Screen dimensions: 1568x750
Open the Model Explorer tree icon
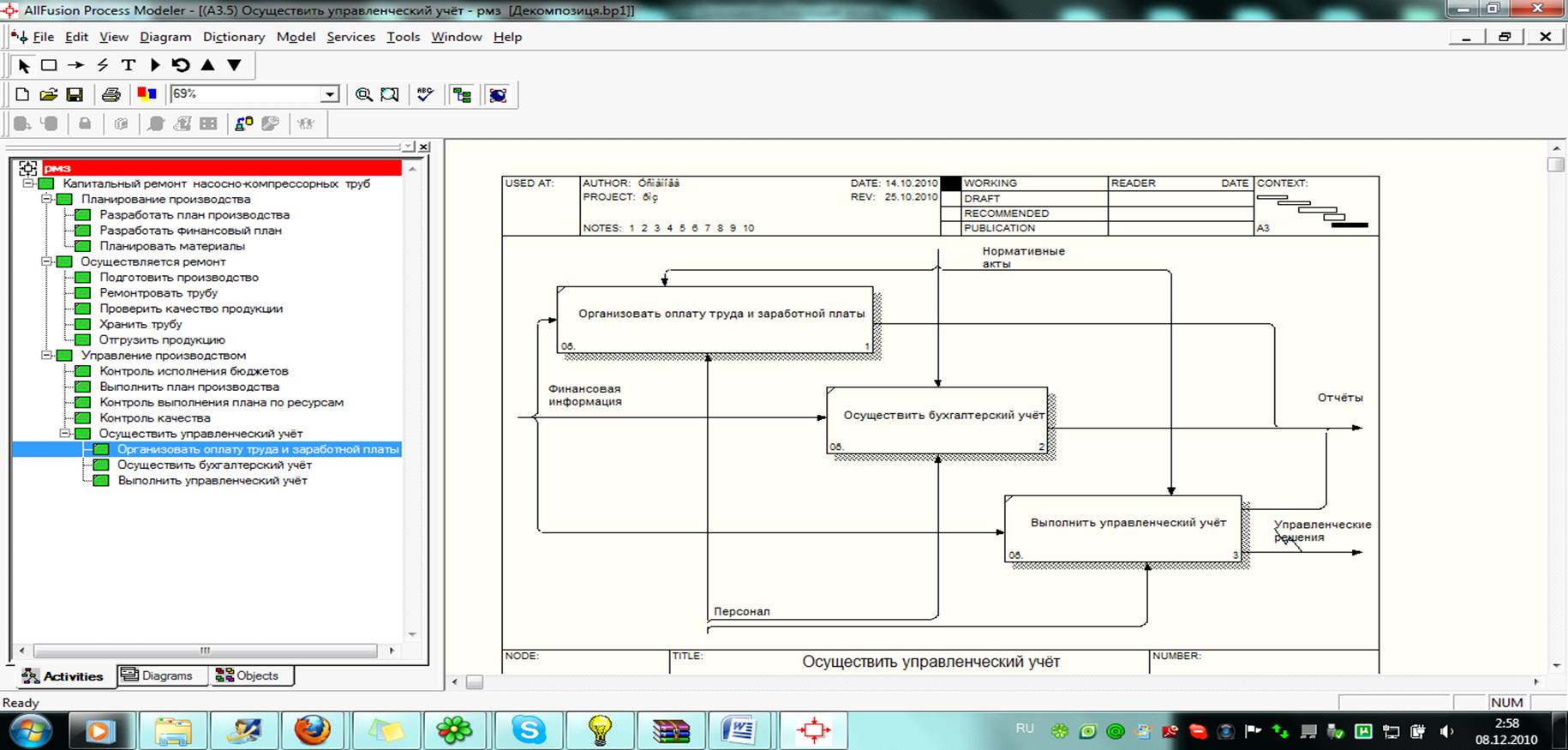[463, 95]
